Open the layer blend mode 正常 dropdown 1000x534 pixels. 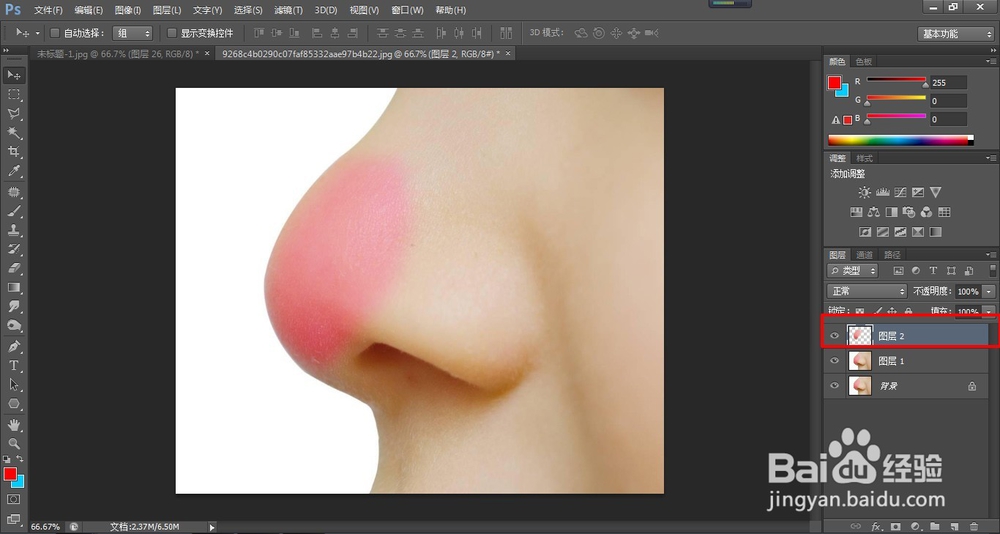point(867,291)
